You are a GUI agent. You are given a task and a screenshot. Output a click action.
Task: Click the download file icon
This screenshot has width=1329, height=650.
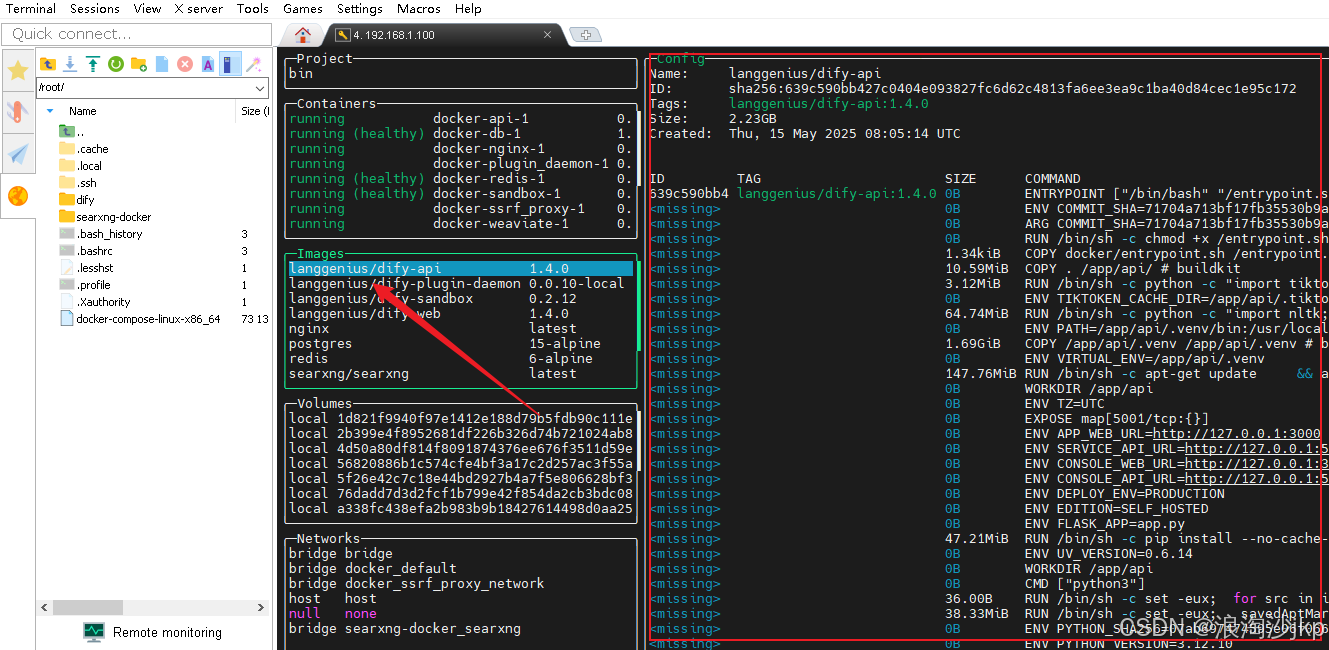(x=70, y=64)
